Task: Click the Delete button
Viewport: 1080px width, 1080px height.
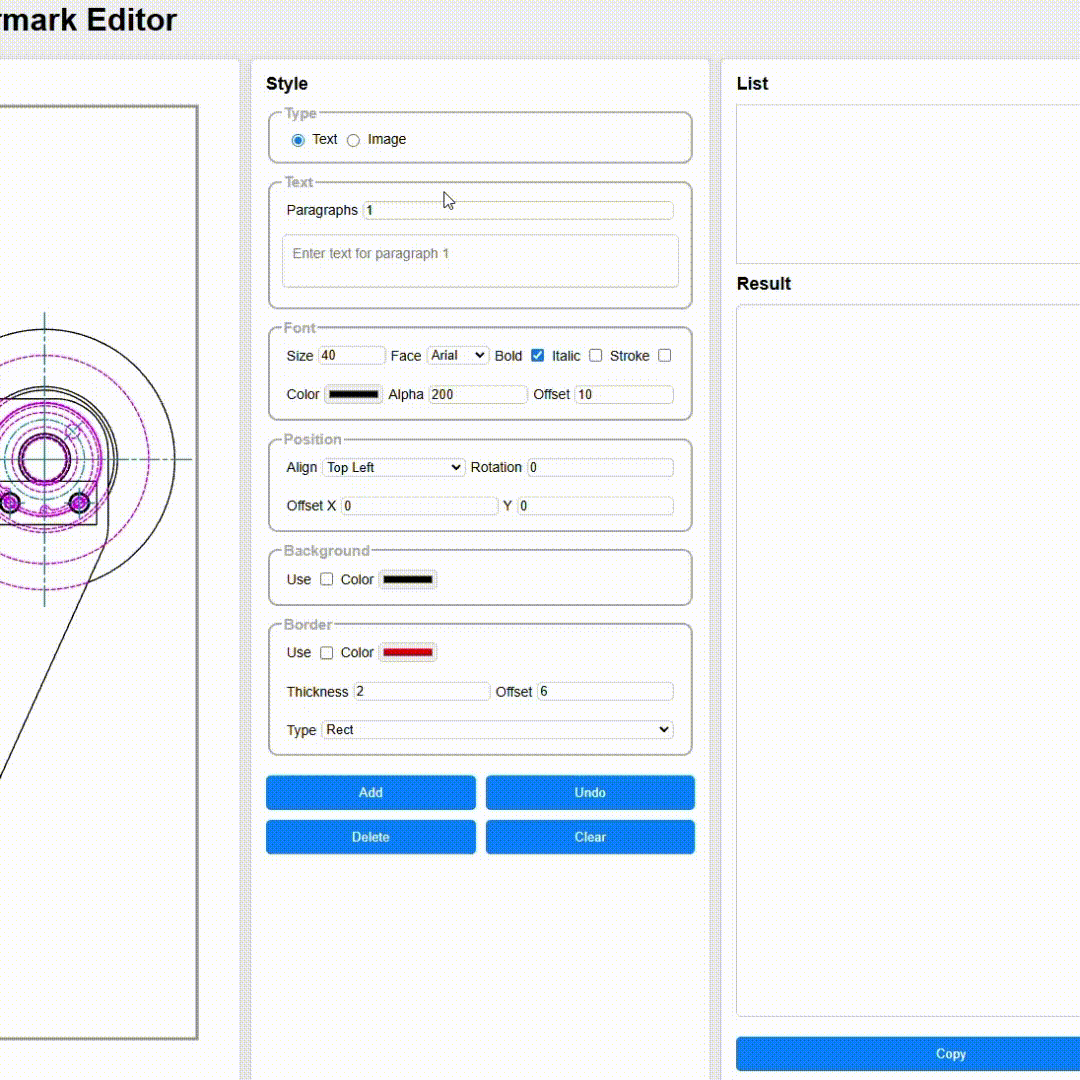Action: click(x=370, y=837)
